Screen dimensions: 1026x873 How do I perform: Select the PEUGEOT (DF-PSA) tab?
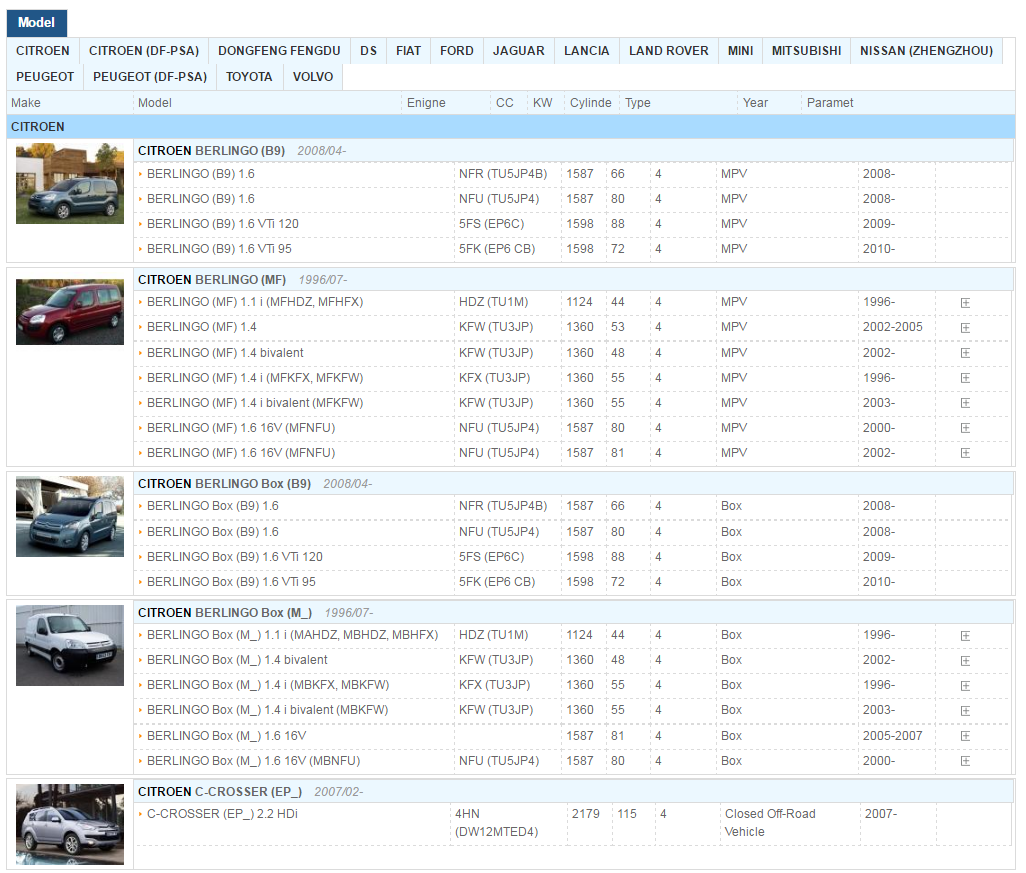[x=150, y=77]
